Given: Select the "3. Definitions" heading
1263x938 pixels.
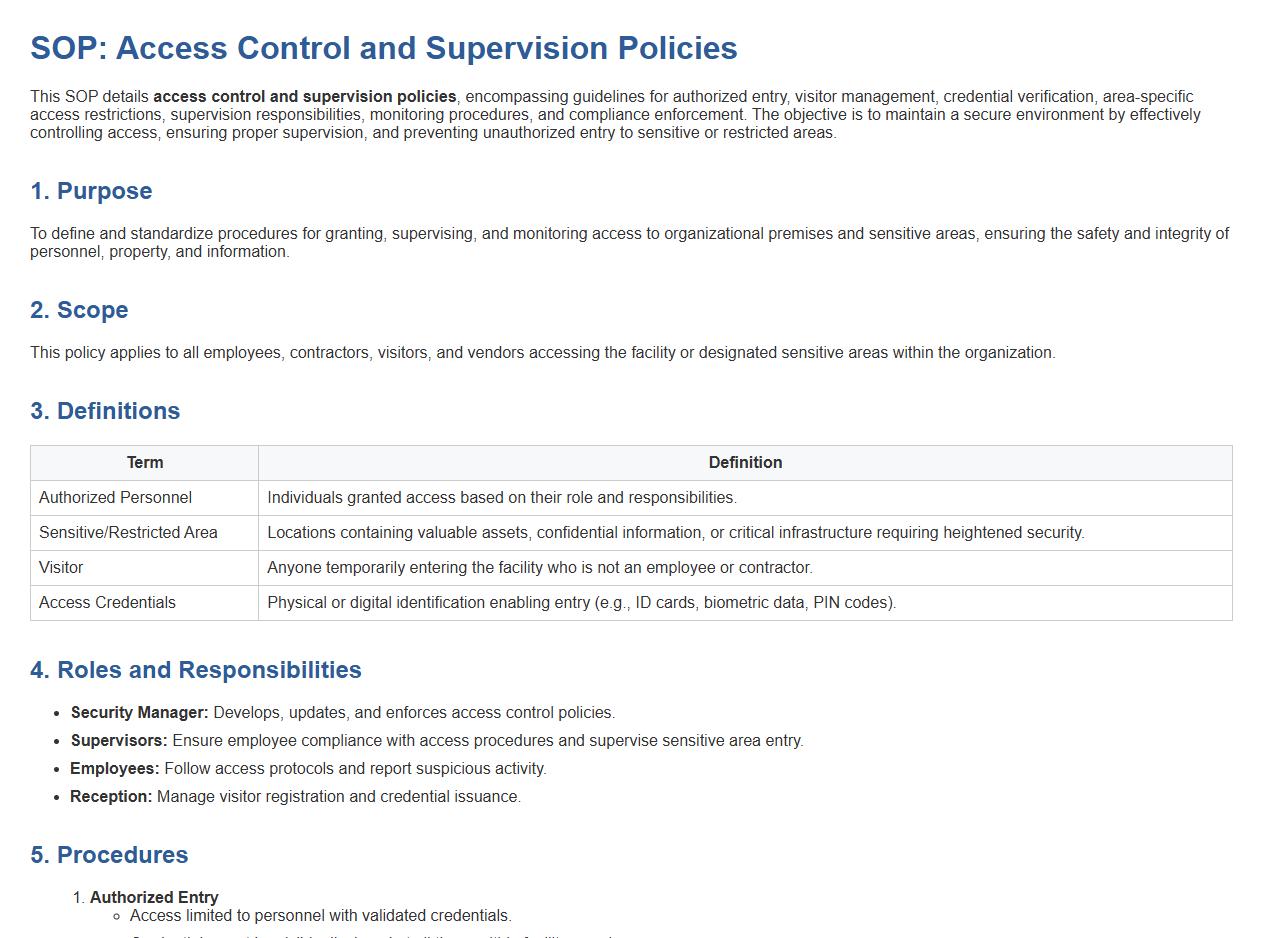Looking at the screenshot, I should (x=105, y=411).
